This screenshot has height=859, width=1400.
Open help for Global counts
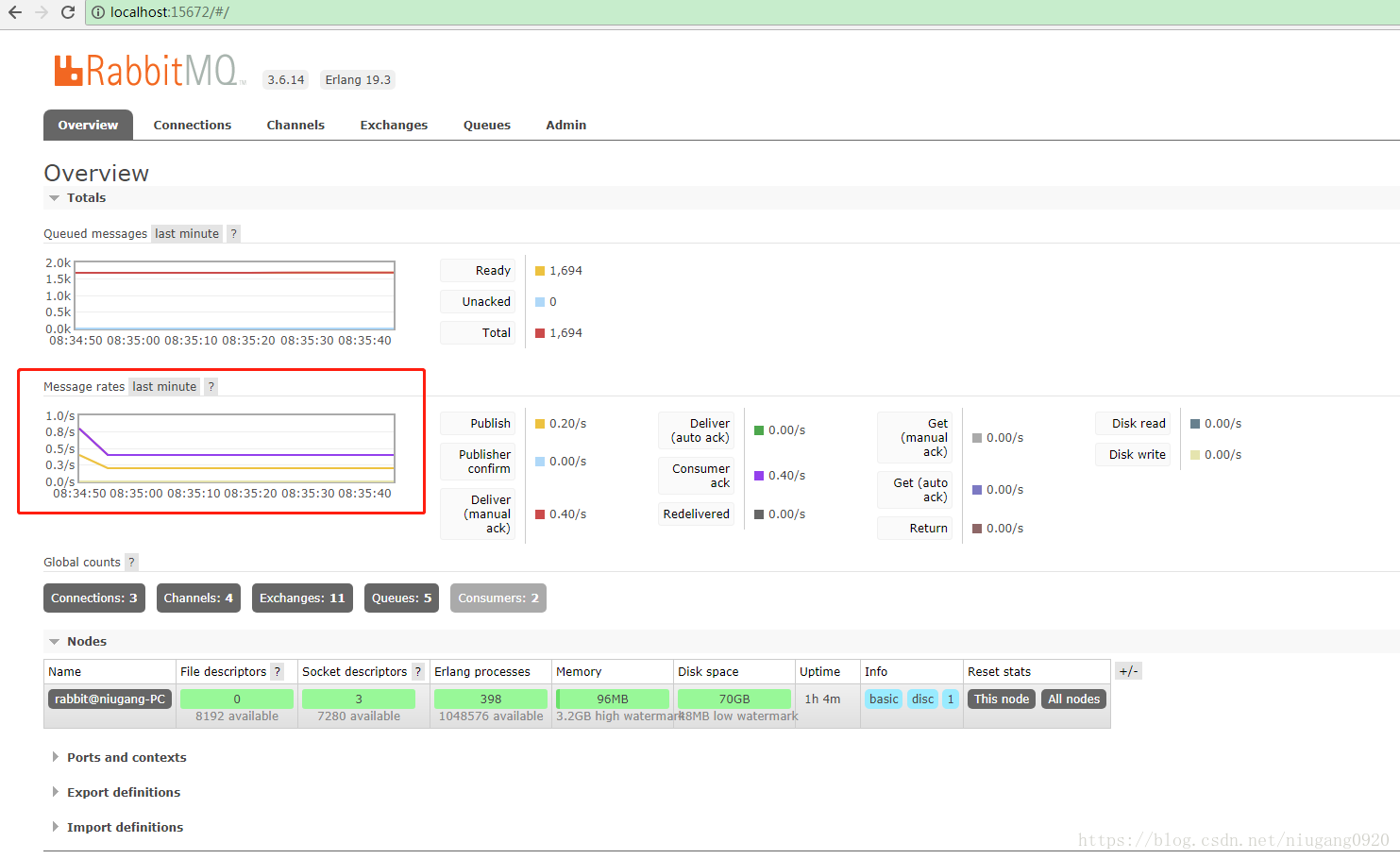[x=131, y=563]
